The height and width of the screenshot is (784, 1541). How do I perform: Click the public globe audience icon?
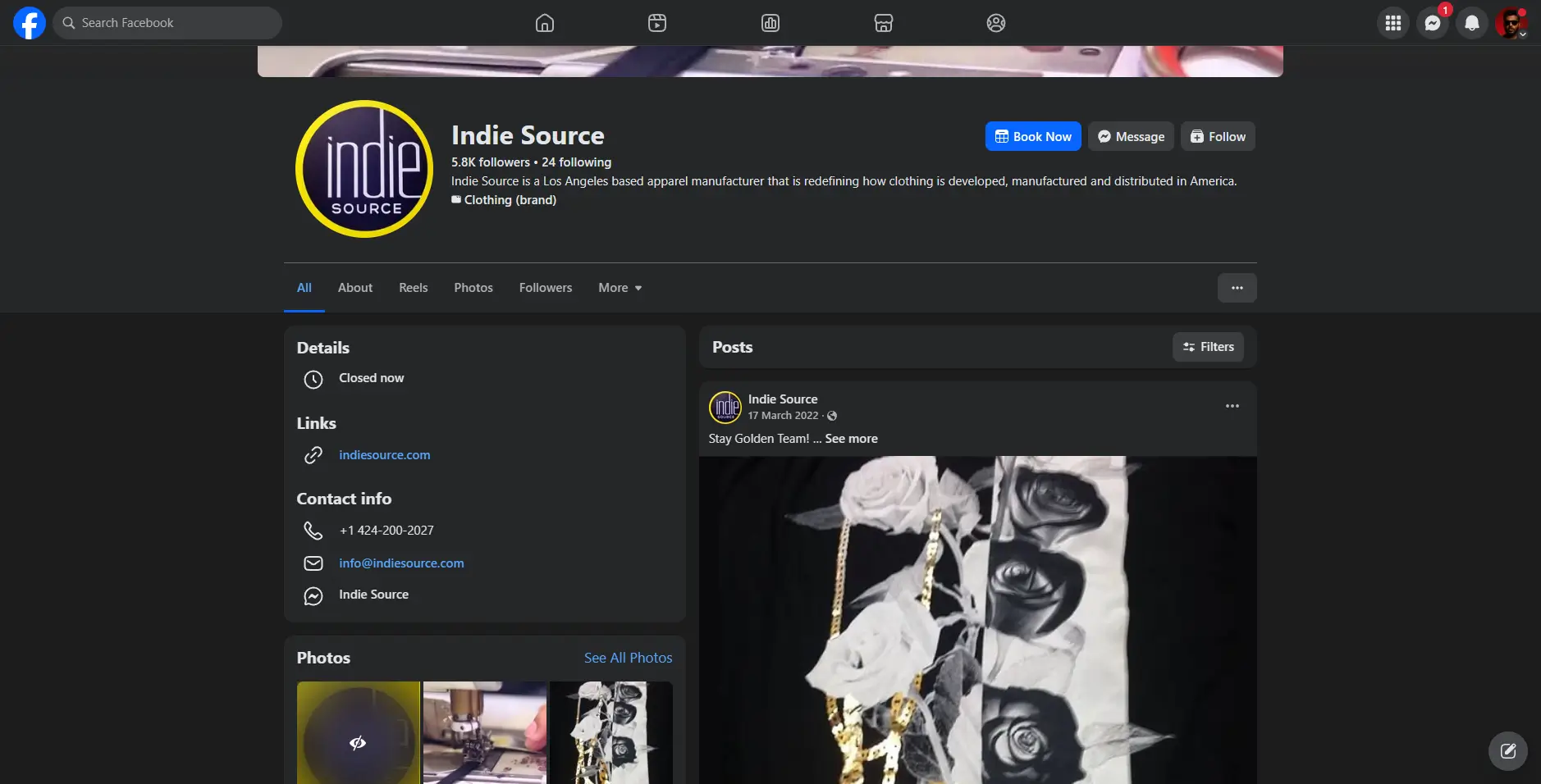[832, 416]
